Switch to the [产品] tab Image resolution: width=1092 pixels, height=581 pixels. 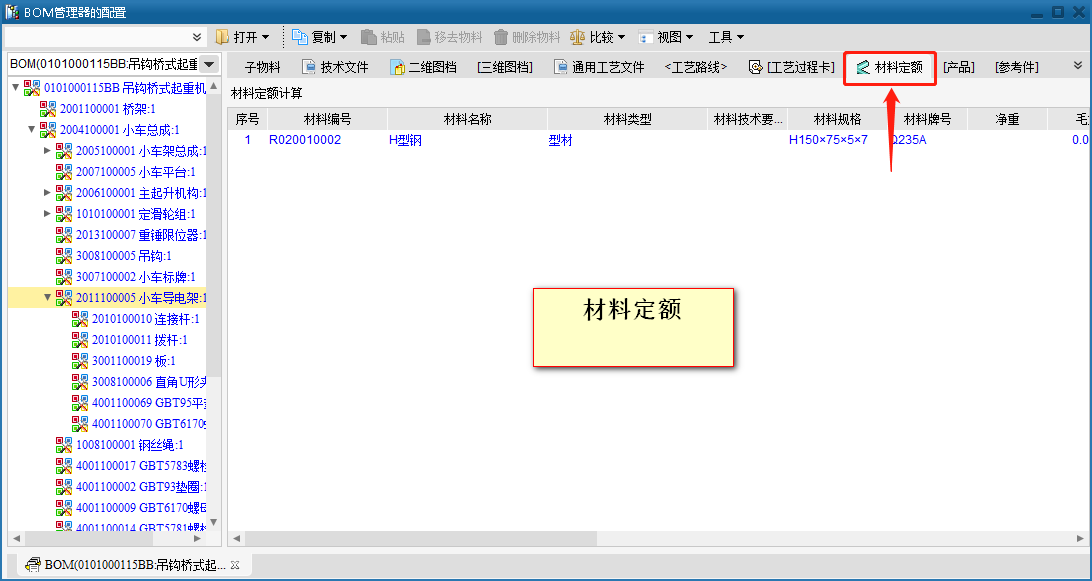[x=958, y=68]
